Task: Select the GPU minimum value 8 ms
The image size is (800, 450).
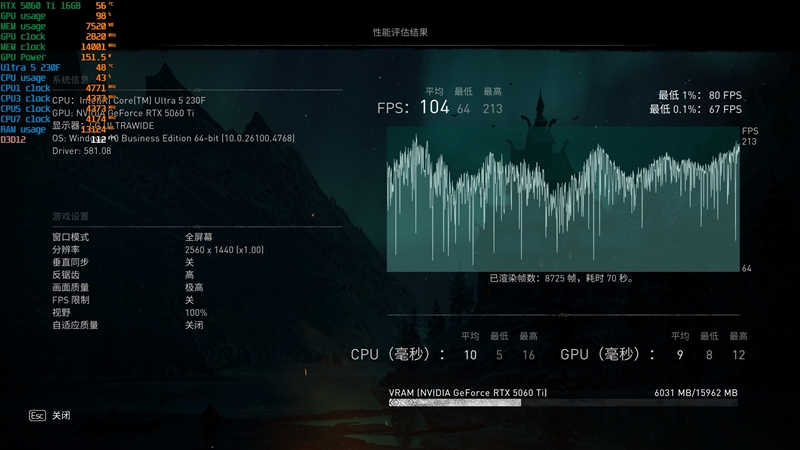Action: (709, 355)
